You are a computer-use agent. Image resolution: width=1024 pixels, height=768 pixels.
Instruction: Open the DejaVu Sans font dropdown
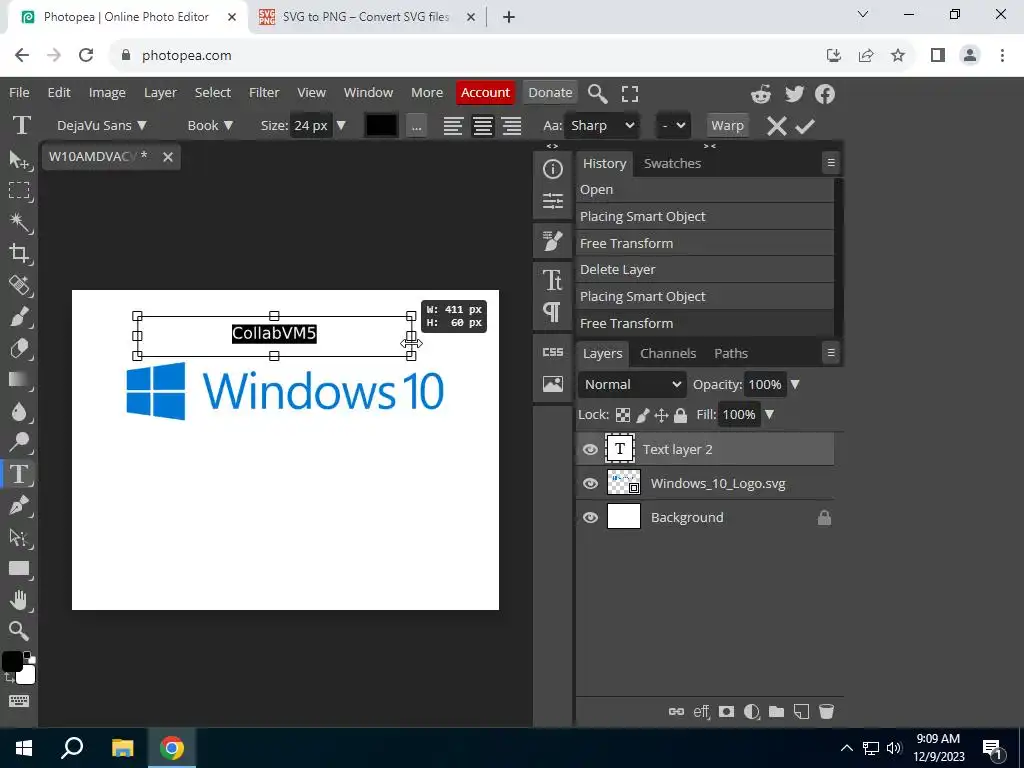point(102,125)
